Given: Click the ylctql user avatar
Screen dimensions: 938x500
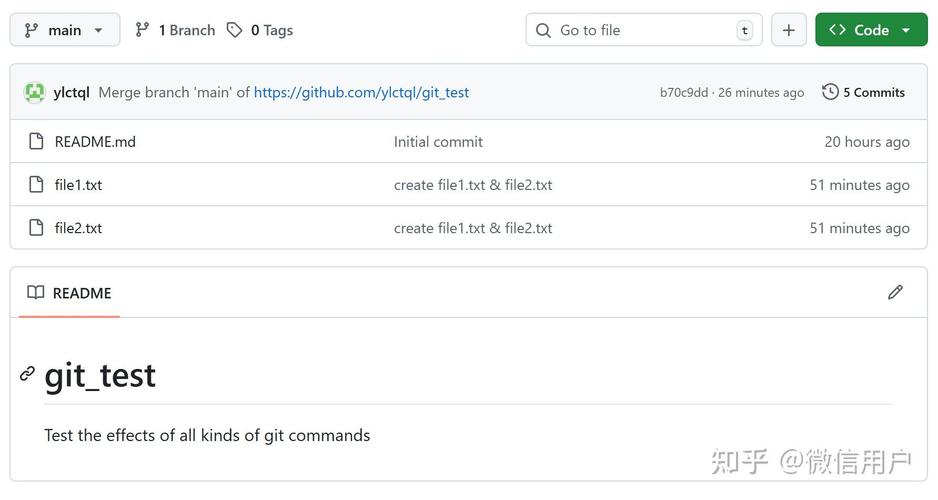Looking at the screenshot, I should click(x=34, y=92).
